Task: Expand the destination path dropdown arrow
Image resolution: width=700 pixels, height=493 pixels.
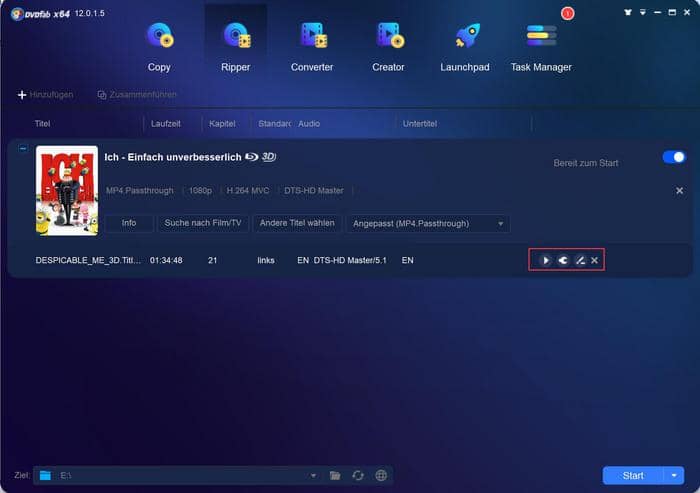Action: [313, 476]
